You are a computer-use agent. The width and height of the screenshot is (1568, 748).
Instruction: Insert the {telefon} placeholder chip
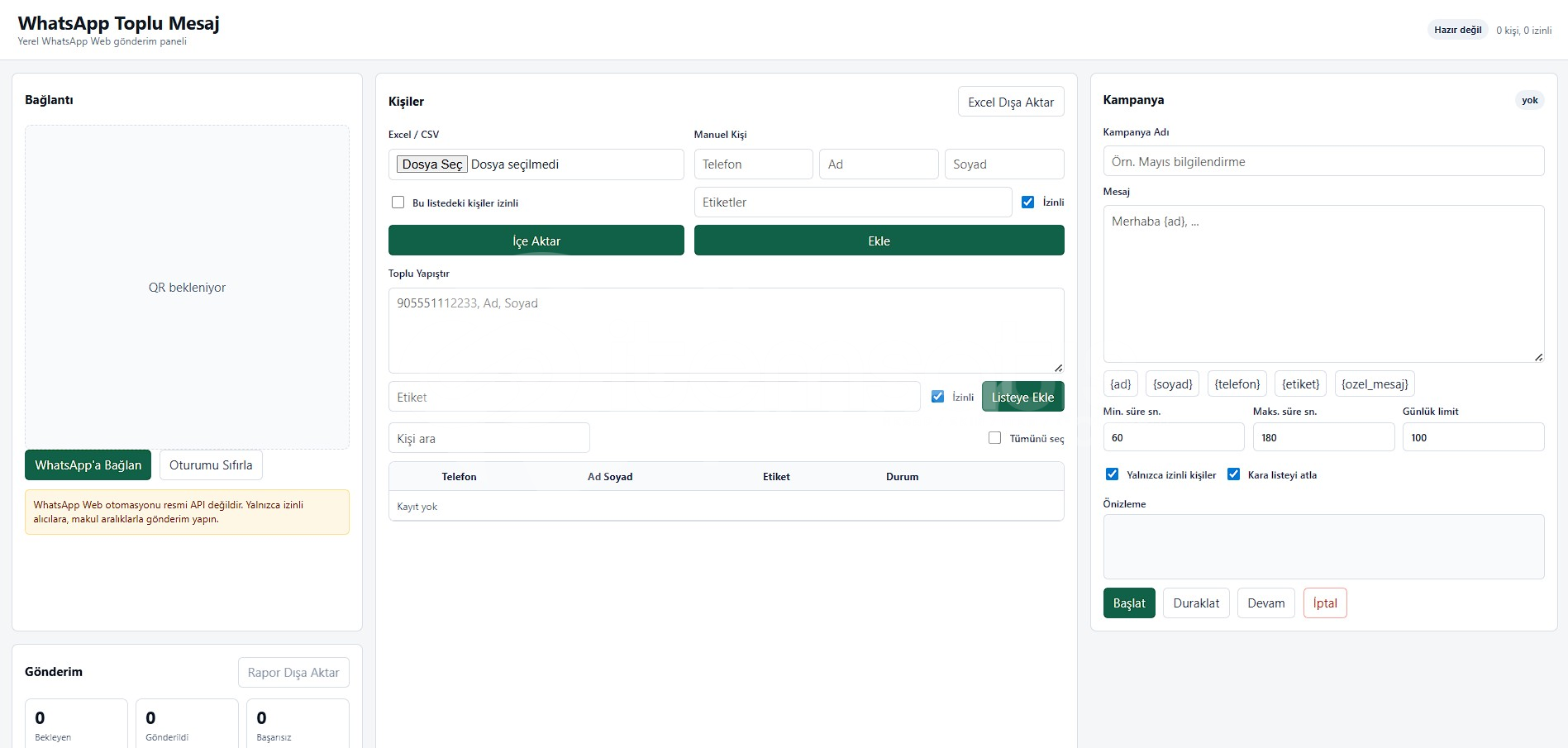point(1237,384)
